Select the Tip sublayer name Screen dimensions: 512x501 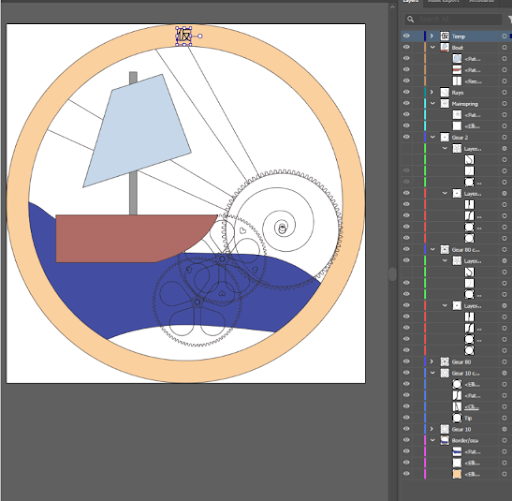coord(468,418)
